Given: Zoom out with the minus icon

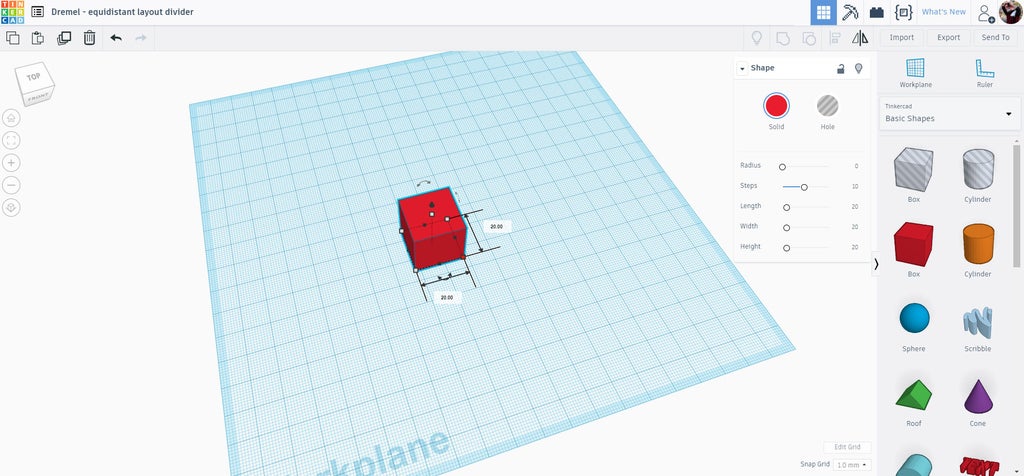Looking at the screenshot, I should 11,185.
